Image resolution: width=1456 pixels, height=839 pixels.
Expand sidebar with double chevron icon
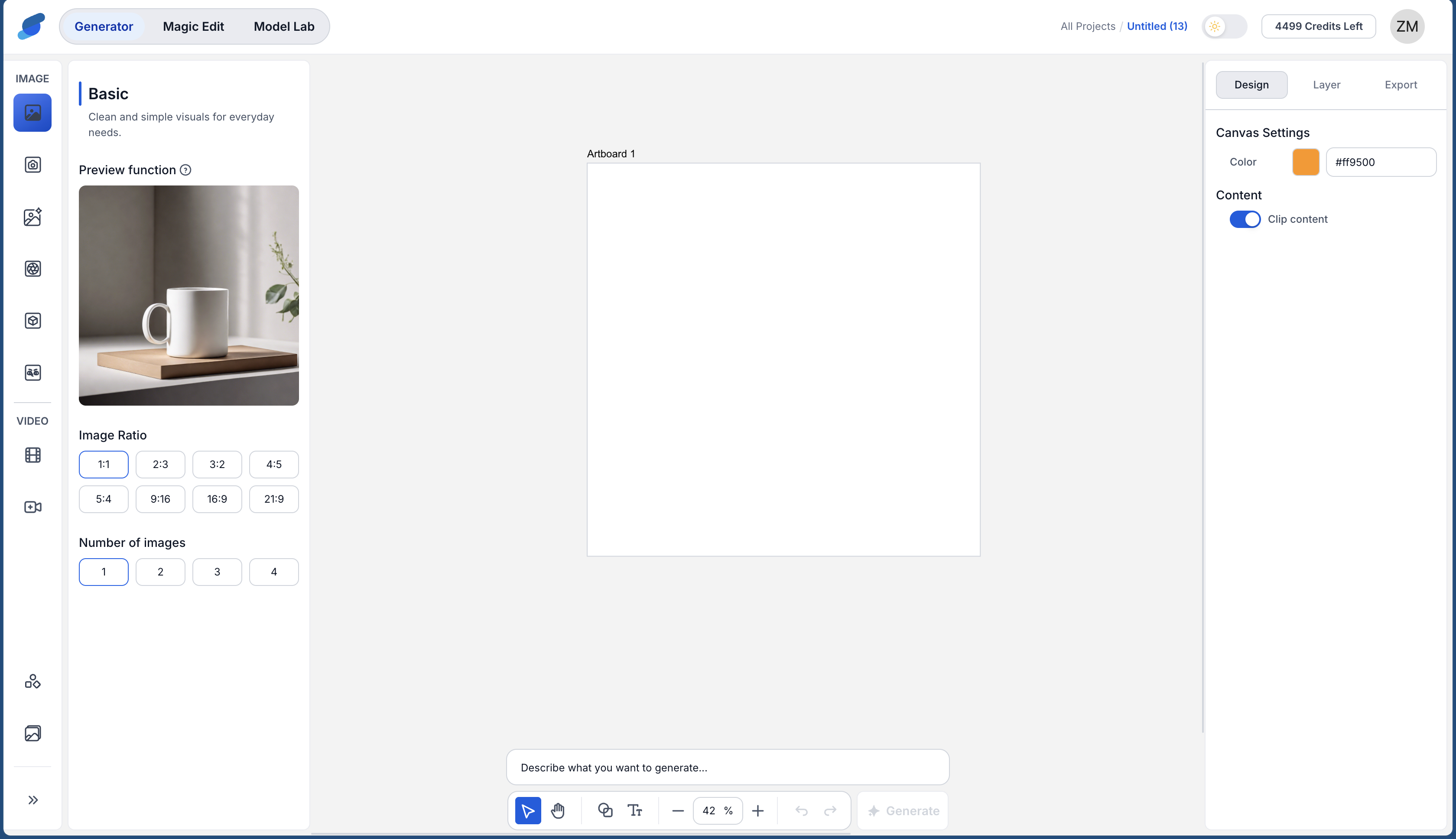(33, 800)
